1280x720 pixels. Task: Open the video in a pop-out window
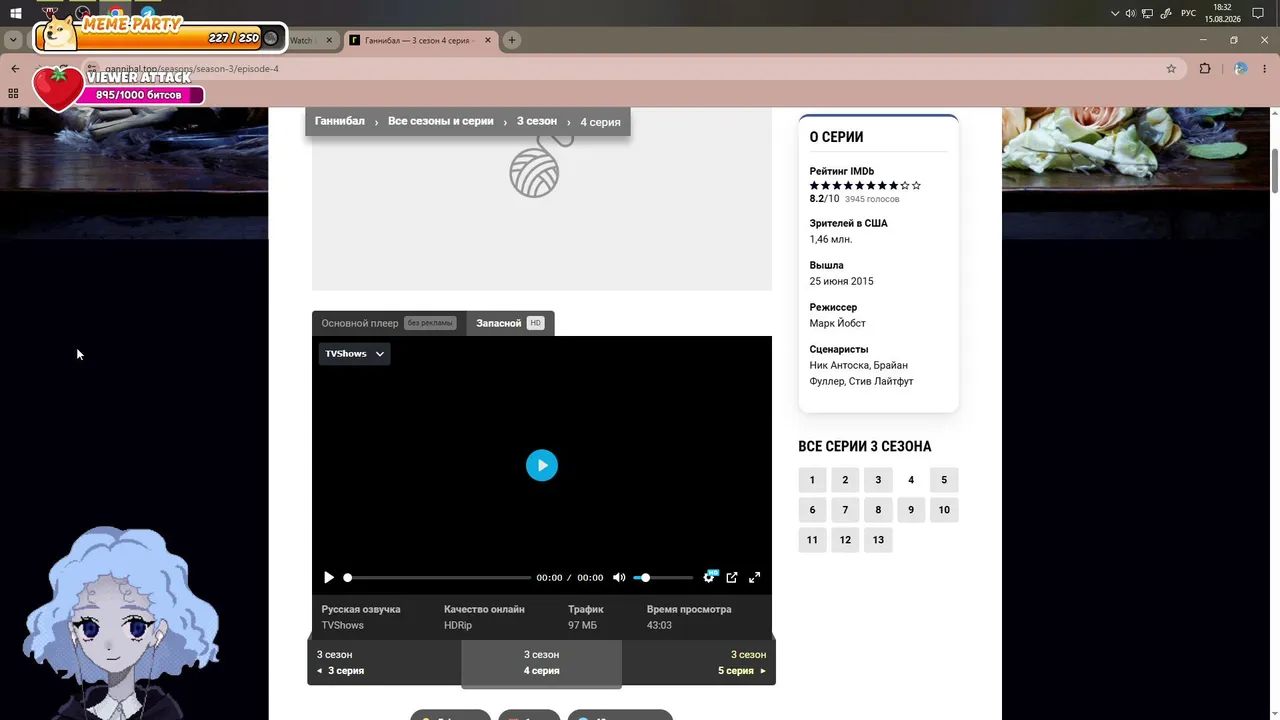coord(732,577)
